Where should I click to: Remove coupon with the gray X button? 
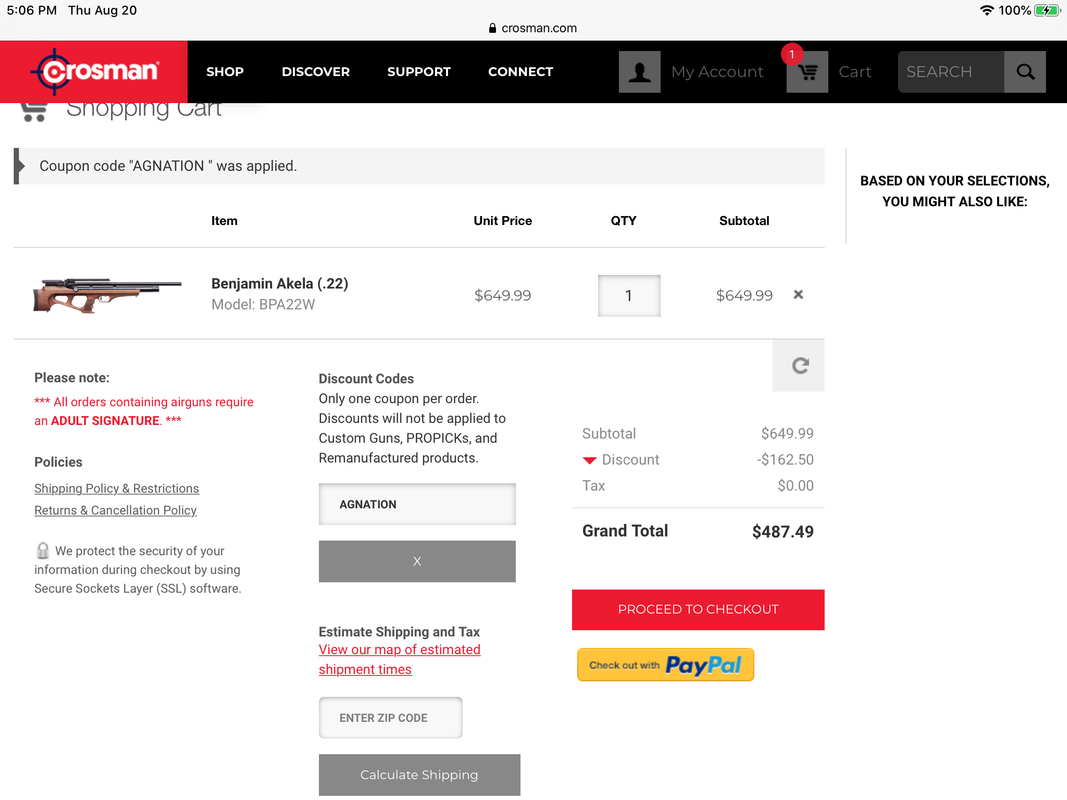click(x=417, y=561)
